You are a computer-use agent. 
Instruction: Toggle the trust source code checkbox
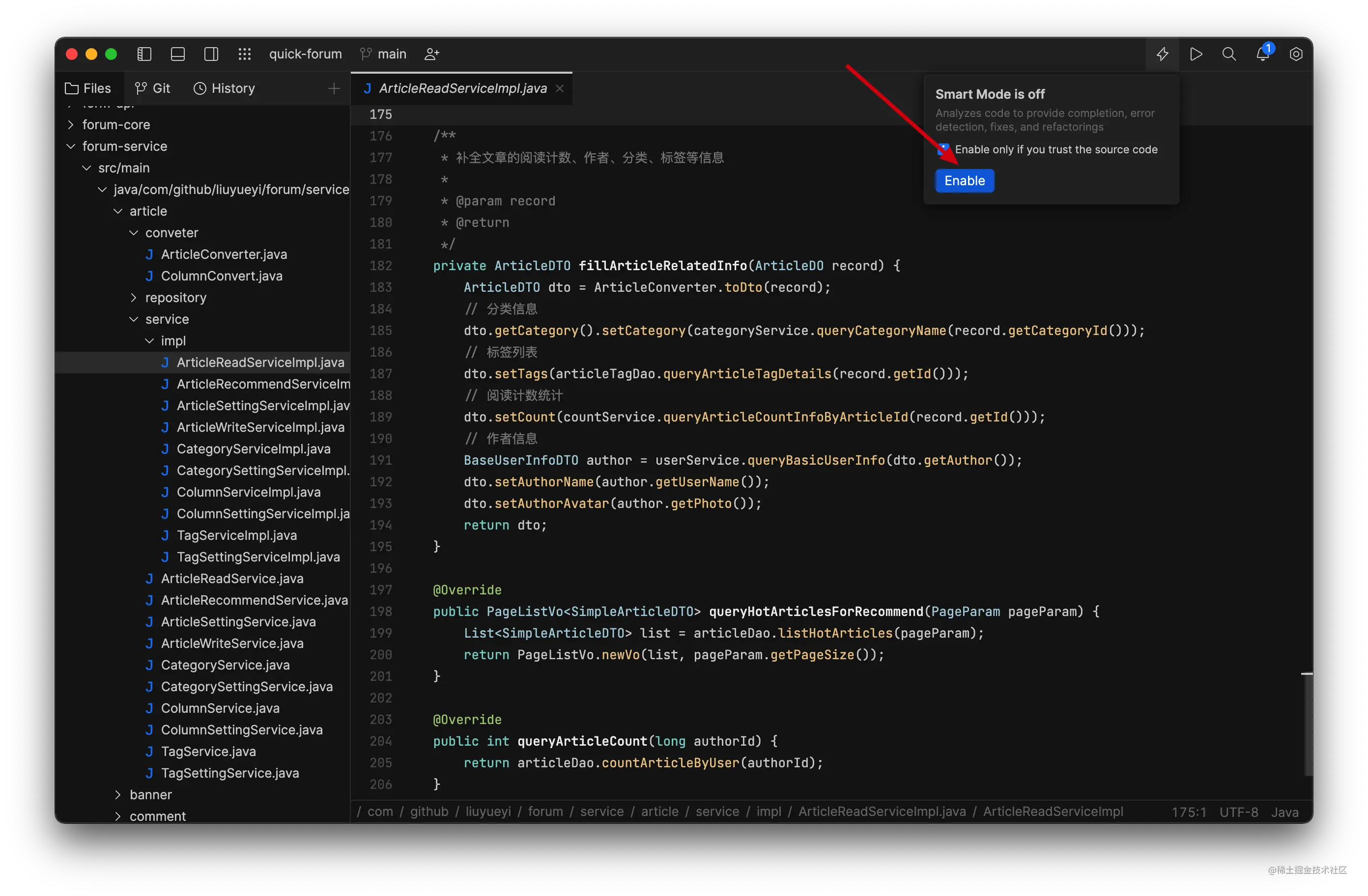pos(942,149)
